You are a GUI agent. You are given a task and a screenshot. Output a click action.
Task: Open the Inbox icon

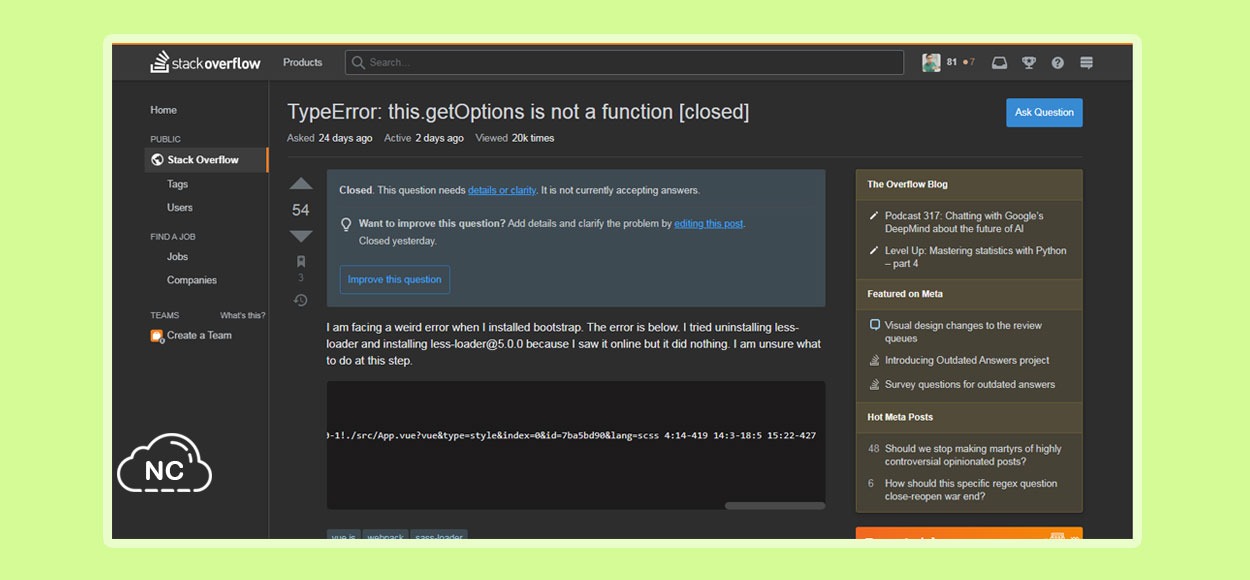(x=999, y=62)
